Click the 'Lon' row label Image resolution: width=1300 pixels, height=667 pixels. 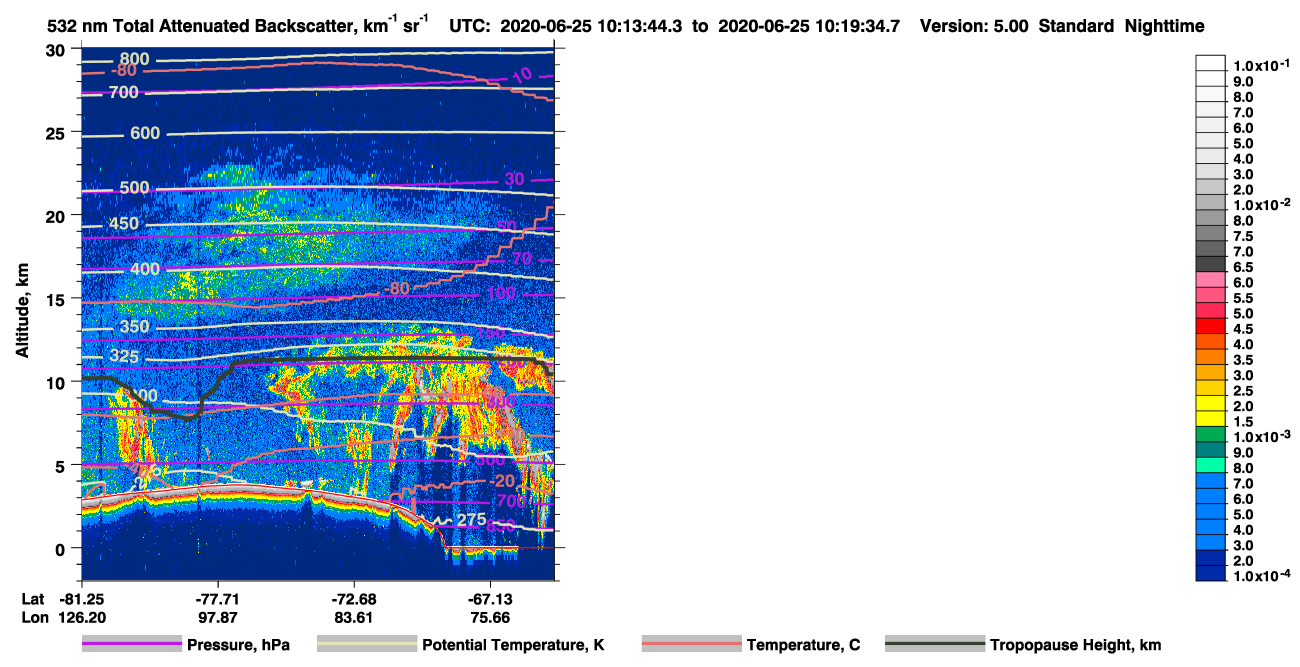click(x=33, y=617)
